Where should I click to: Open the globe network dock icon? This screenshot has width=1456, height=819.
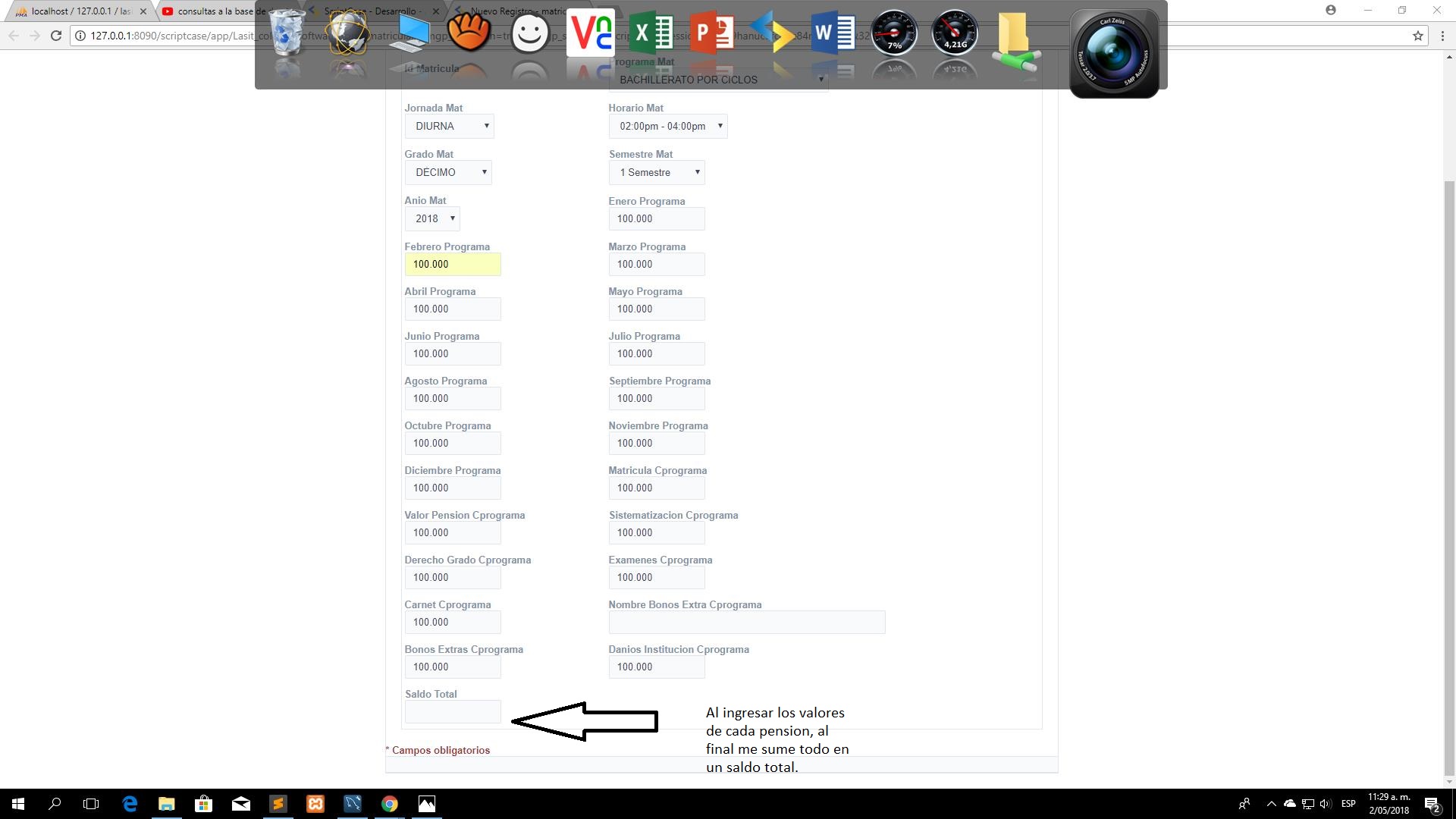coord(348,33)
